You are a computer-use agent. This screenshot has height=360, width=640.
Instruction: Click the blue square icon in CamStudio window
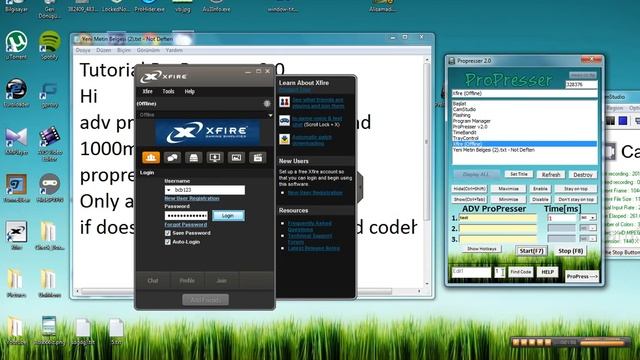click(x=623, y=120)
